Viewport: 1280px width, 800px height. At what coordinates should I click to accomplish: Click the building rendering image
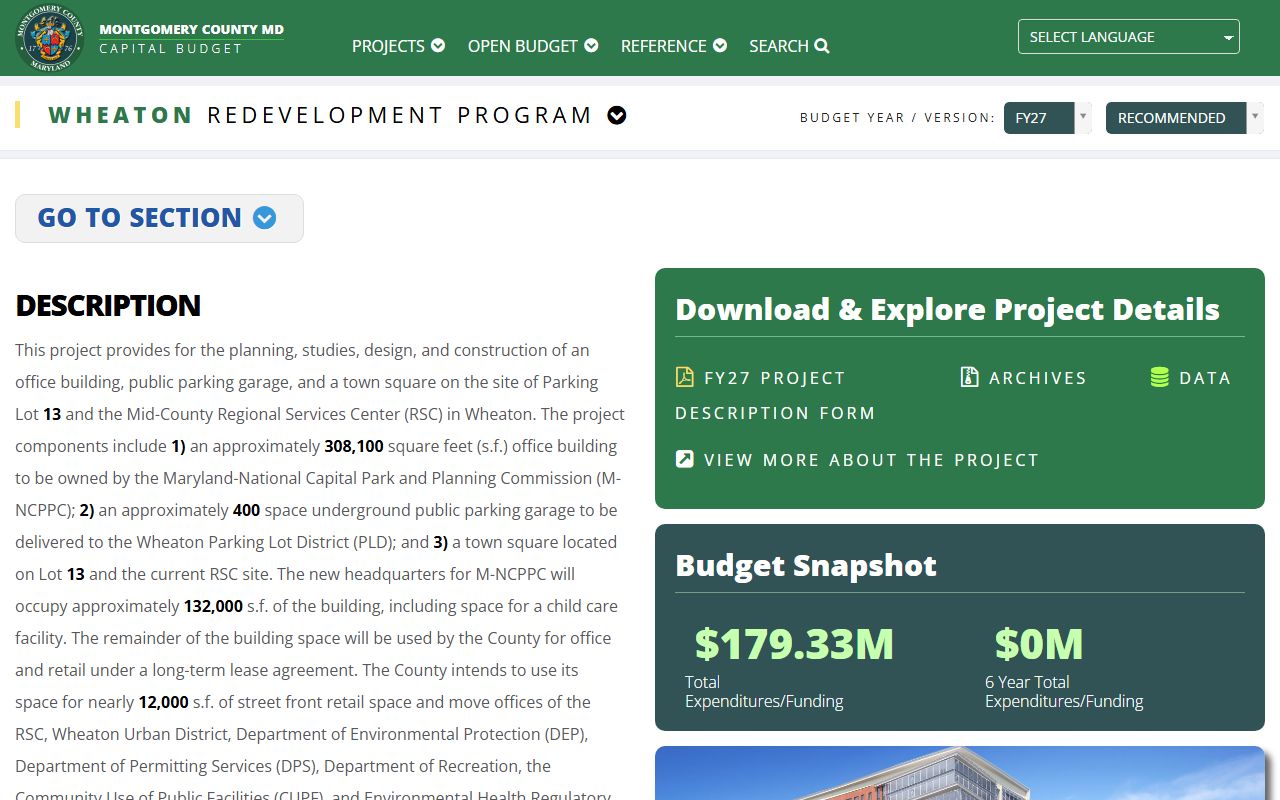coord(960,773)
